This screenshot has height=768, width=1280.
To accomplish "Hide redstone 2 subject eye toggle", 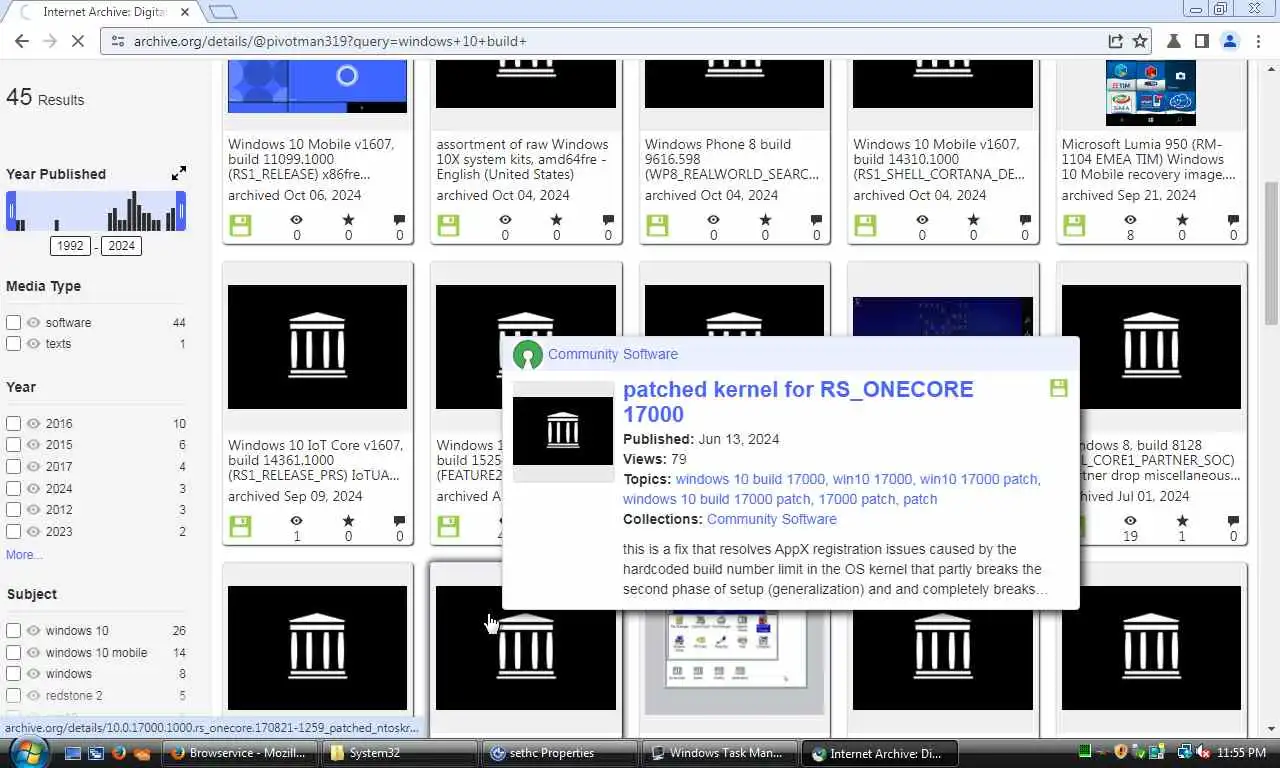I will point(33,695).
